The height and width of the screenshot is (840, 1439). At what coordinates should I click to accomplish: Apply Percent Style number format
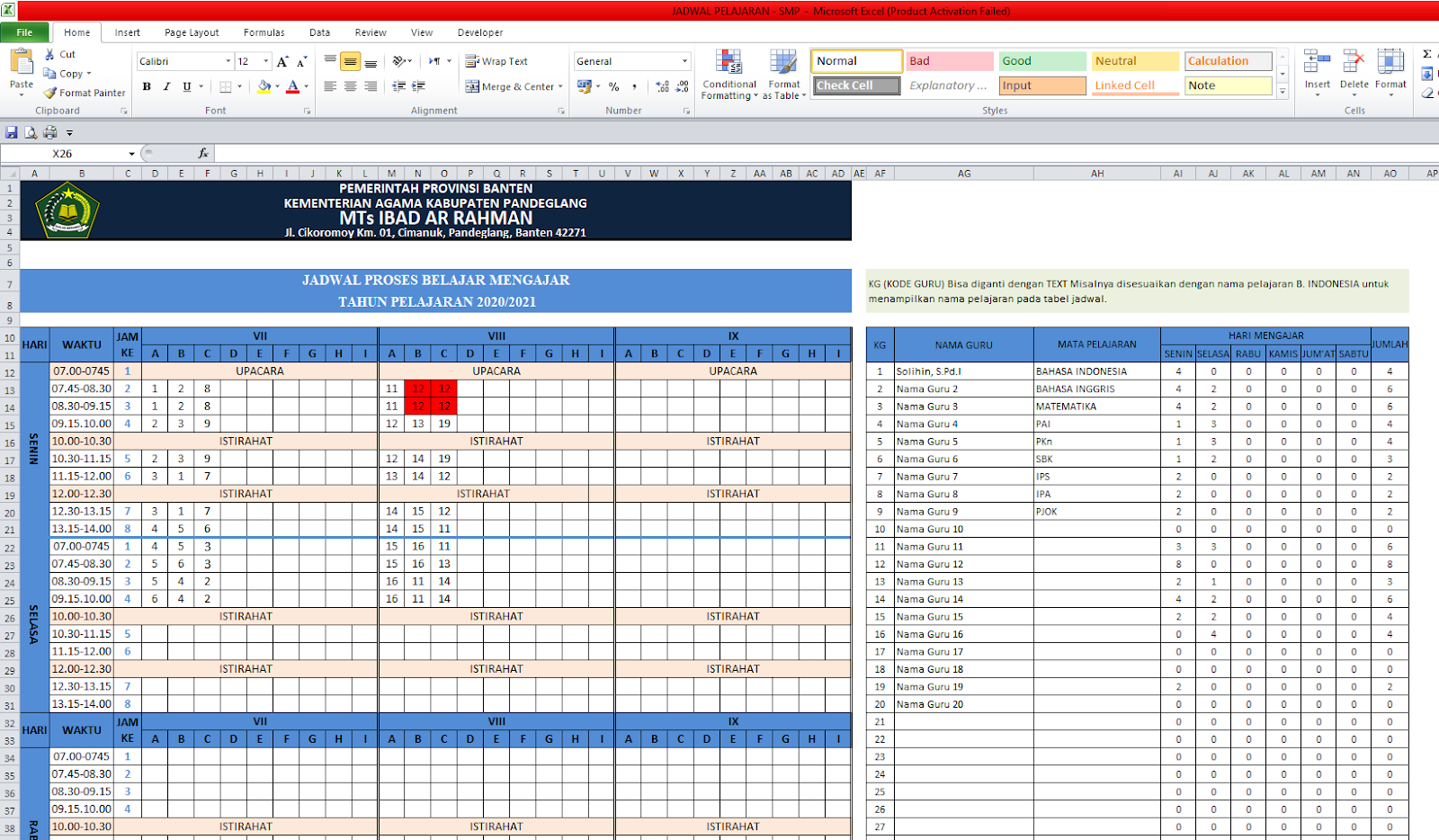click(614, 86)
